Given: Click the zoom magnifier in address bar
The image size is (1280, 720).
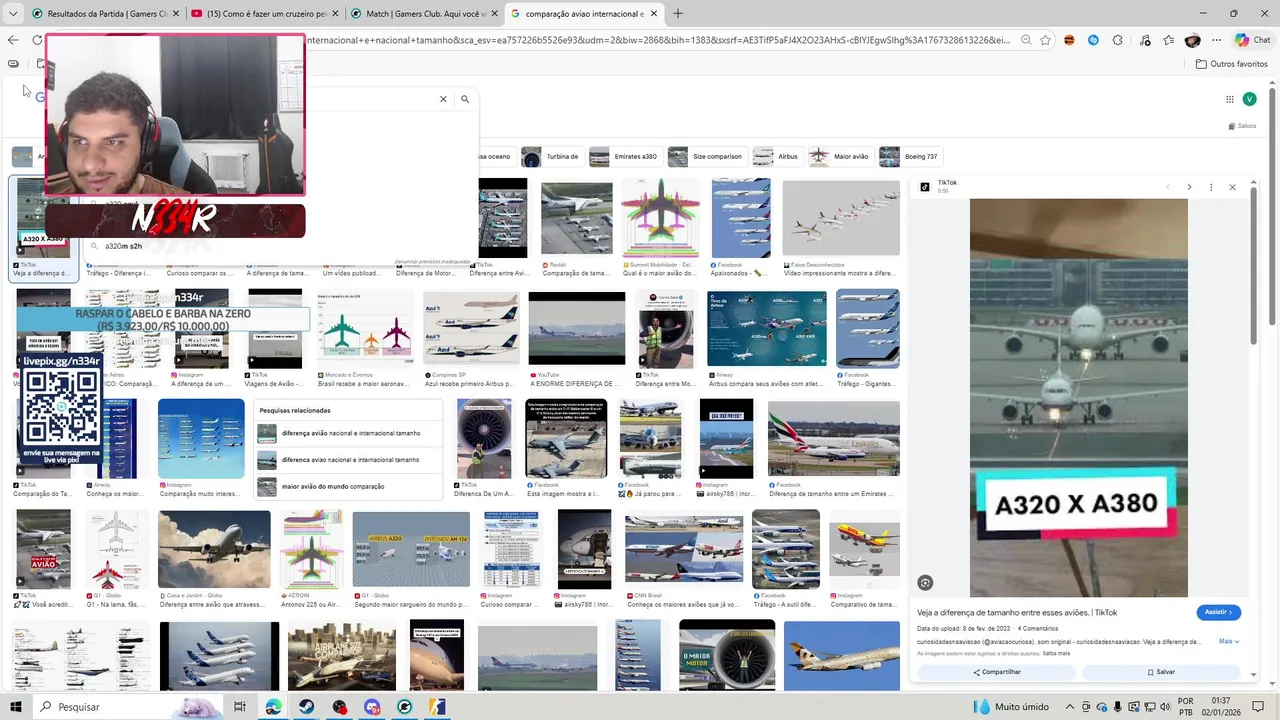Looking at the screenshot, I should pyautogui.click(x=1027, y=40).
